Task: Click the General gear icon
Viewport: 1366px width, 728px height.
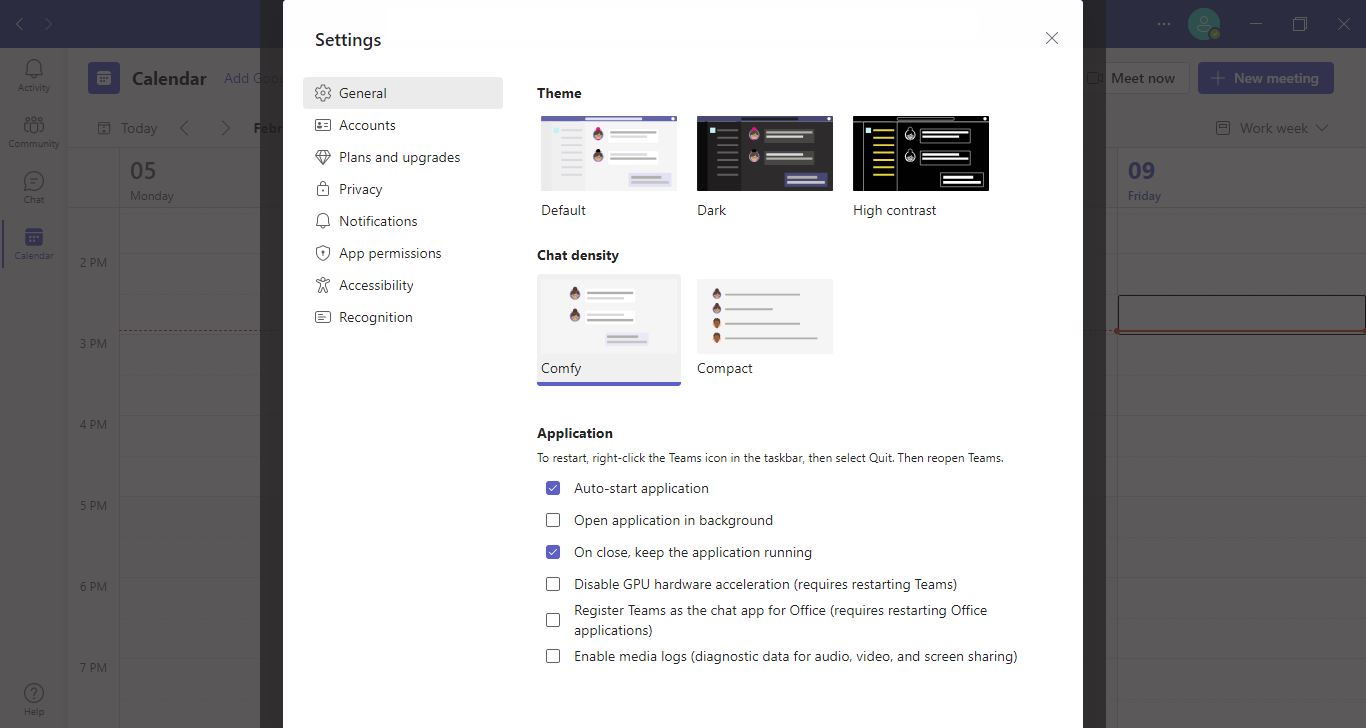Action: coord(322,93)
